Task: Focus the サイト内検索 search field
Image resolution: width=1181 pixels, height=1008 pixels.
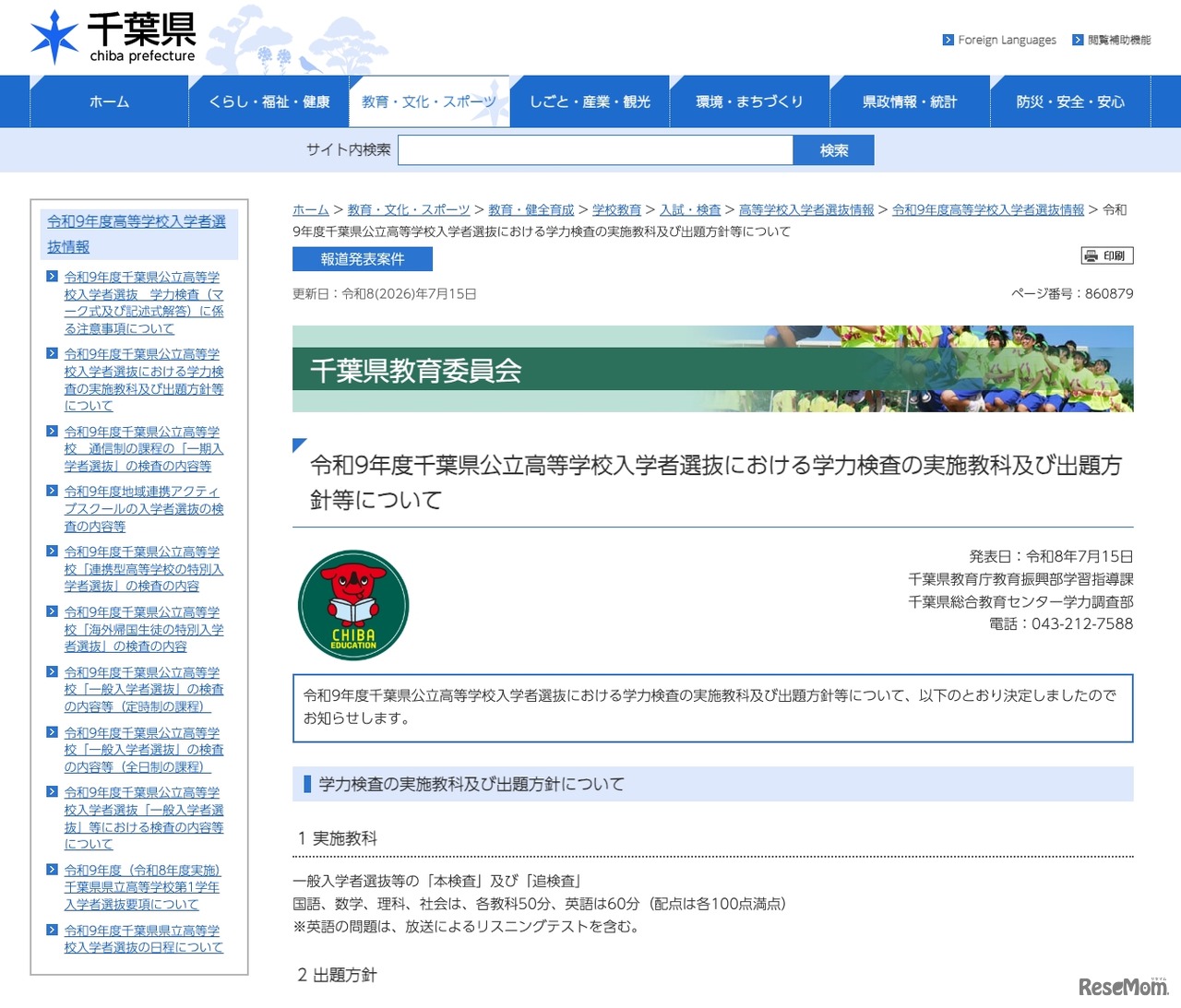Action: pos(595,150)
